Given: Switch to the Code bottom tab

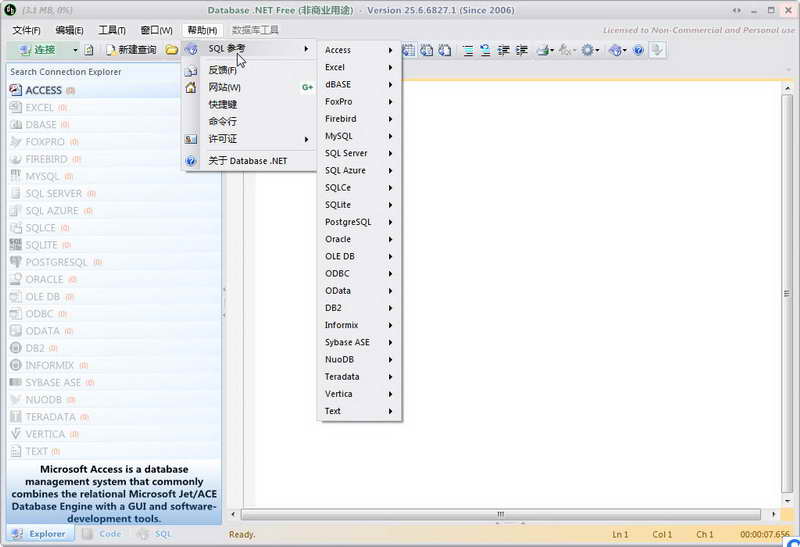Looking at the screenshot, I should click(x=102, y=534).
